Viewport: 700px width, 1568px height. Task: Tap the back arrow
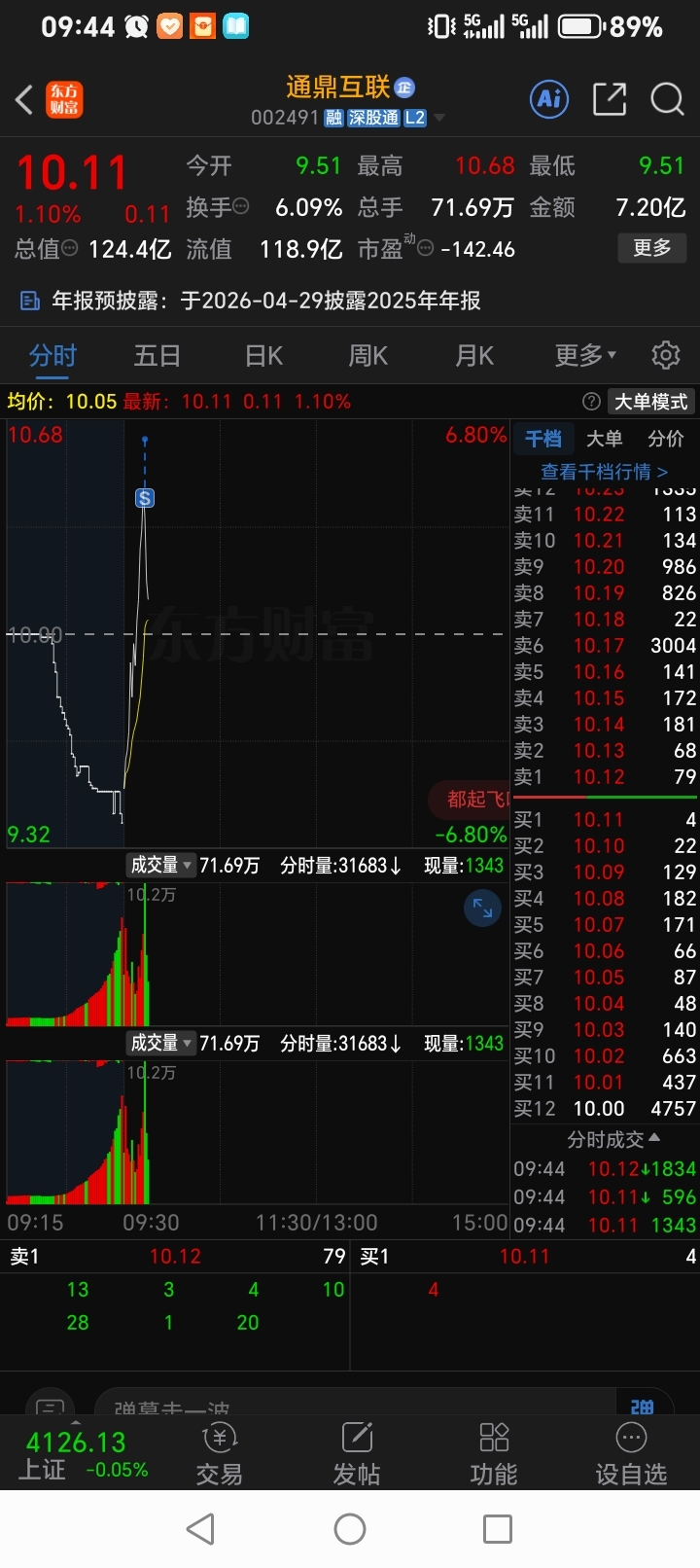coord(24,99)
